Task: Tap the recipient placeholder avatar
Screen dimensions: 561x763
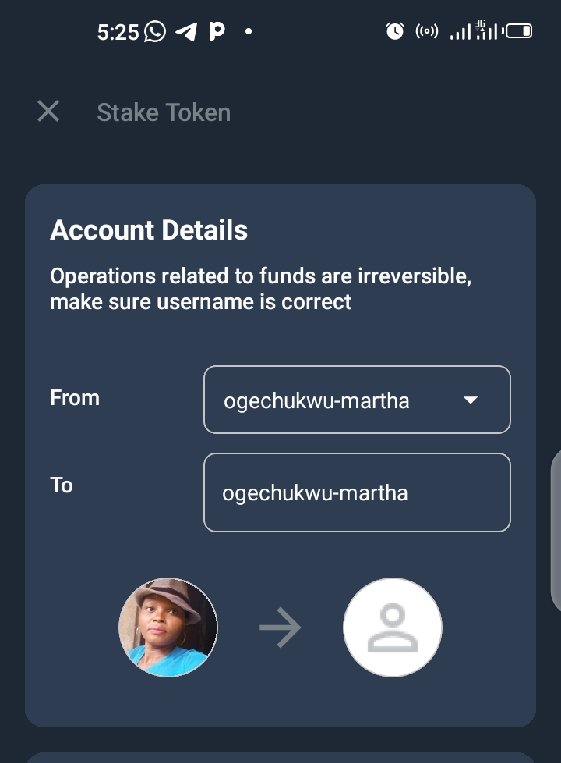Action: pos(393,627)
